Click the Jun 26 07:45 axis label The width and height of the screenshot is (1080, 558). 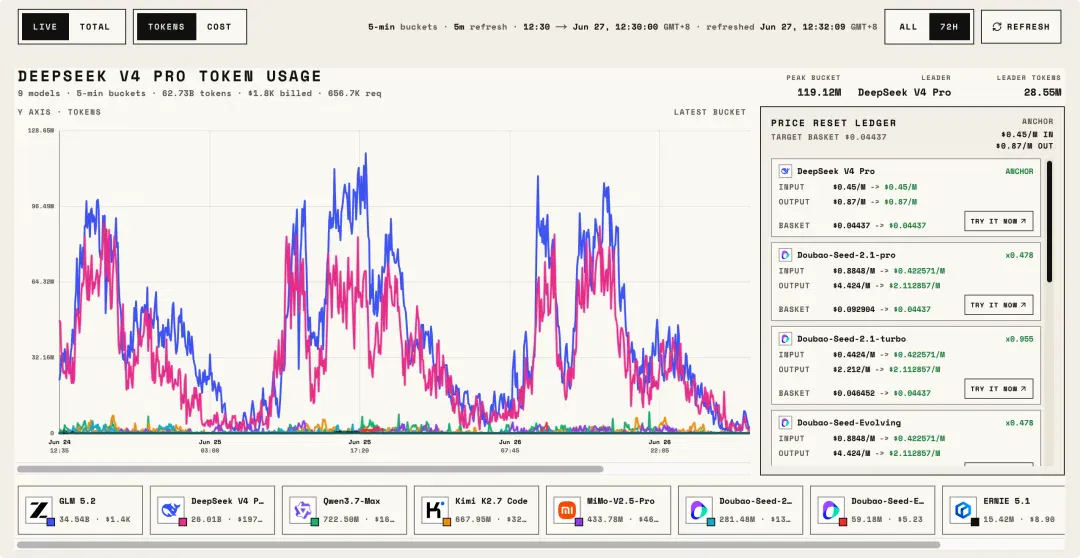pos(510,446)
